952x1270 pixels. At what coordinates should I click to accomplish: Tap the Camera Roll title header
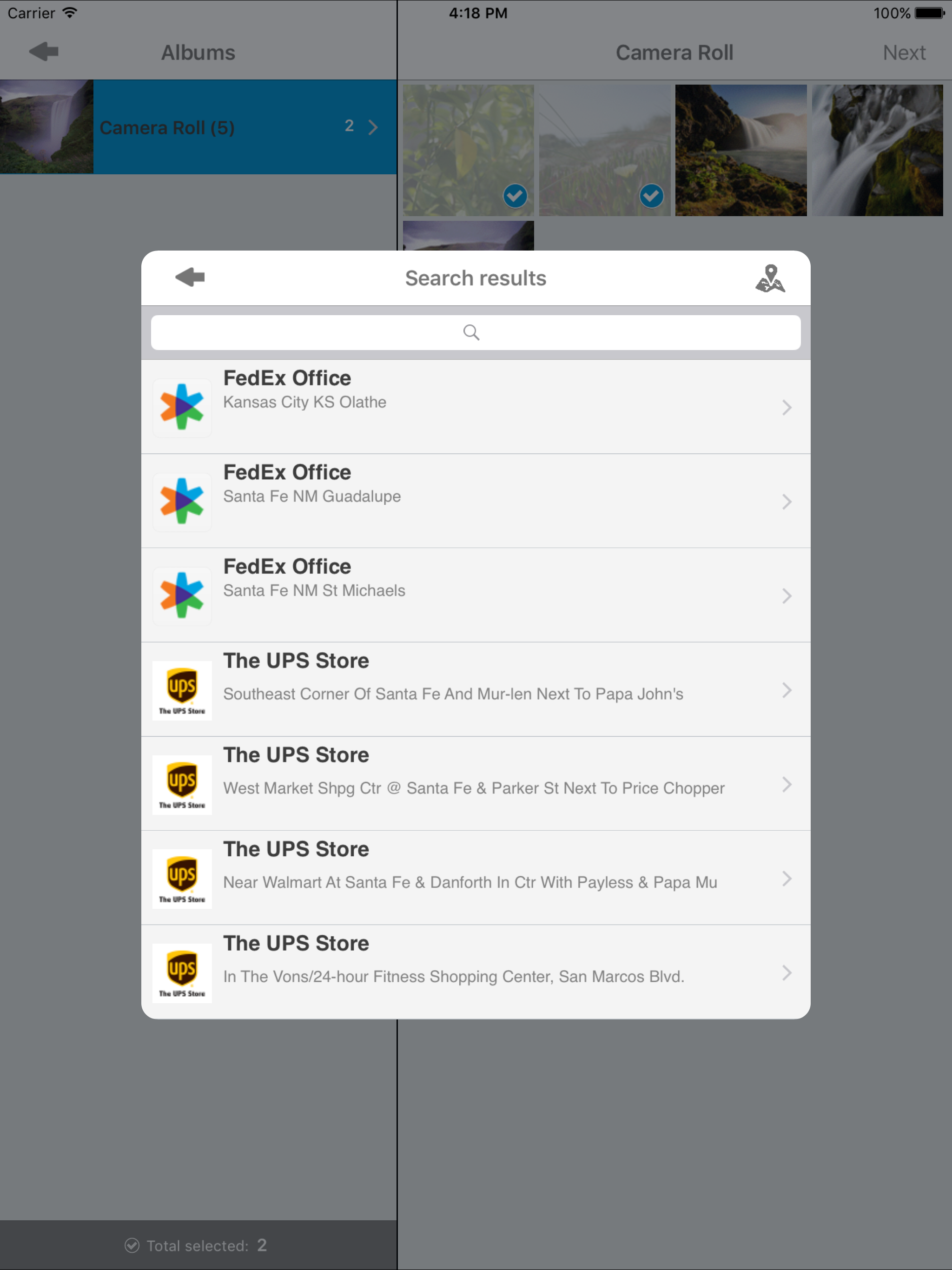pyautogui.click(x=674, y=53)
